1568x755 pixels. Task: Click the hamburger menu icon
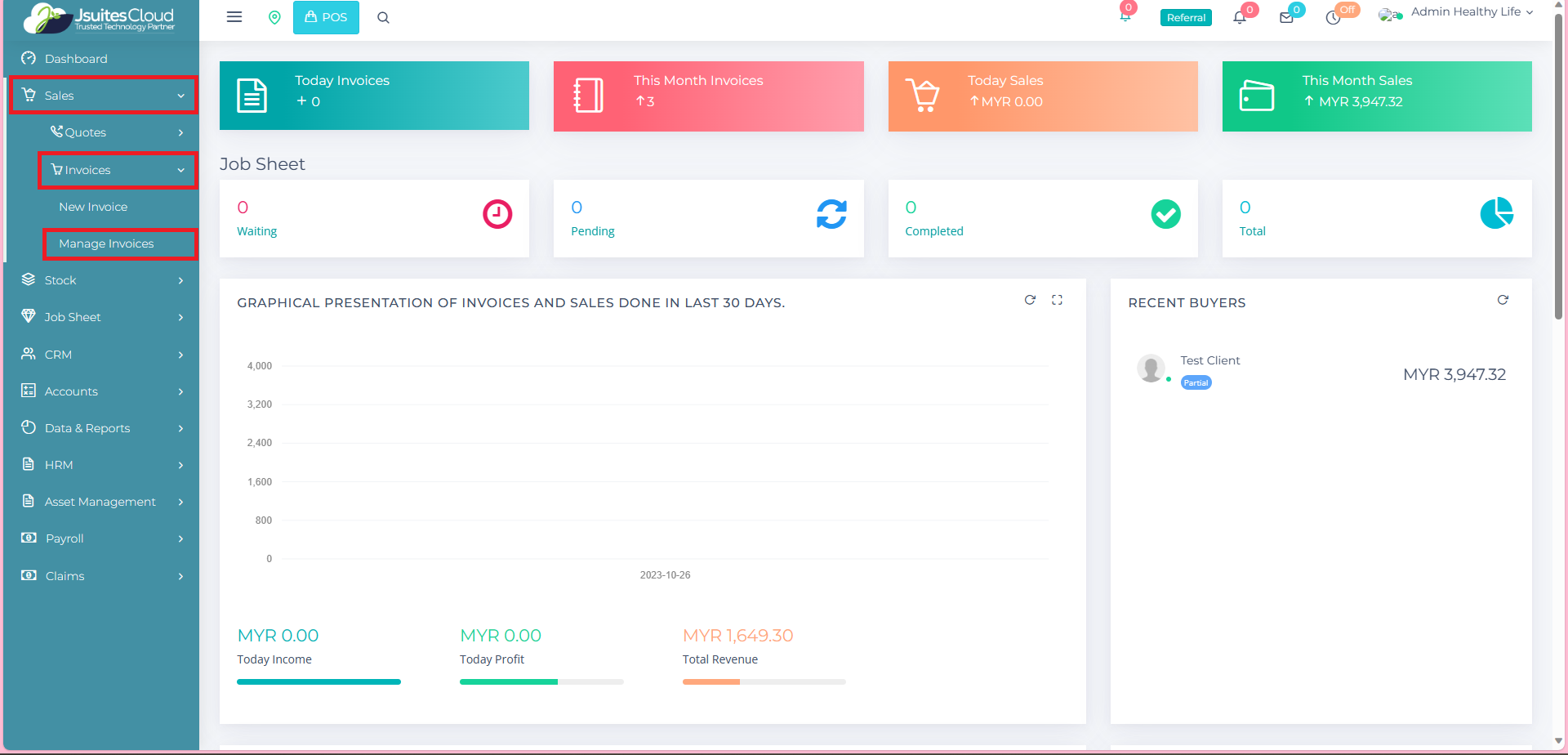click(x=234, y=17)
